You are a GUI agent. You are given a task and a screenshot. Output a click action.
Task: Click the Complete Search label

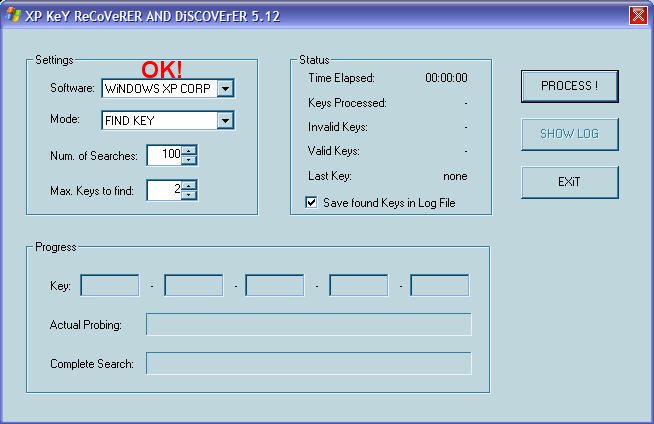(x=92, y=364)
